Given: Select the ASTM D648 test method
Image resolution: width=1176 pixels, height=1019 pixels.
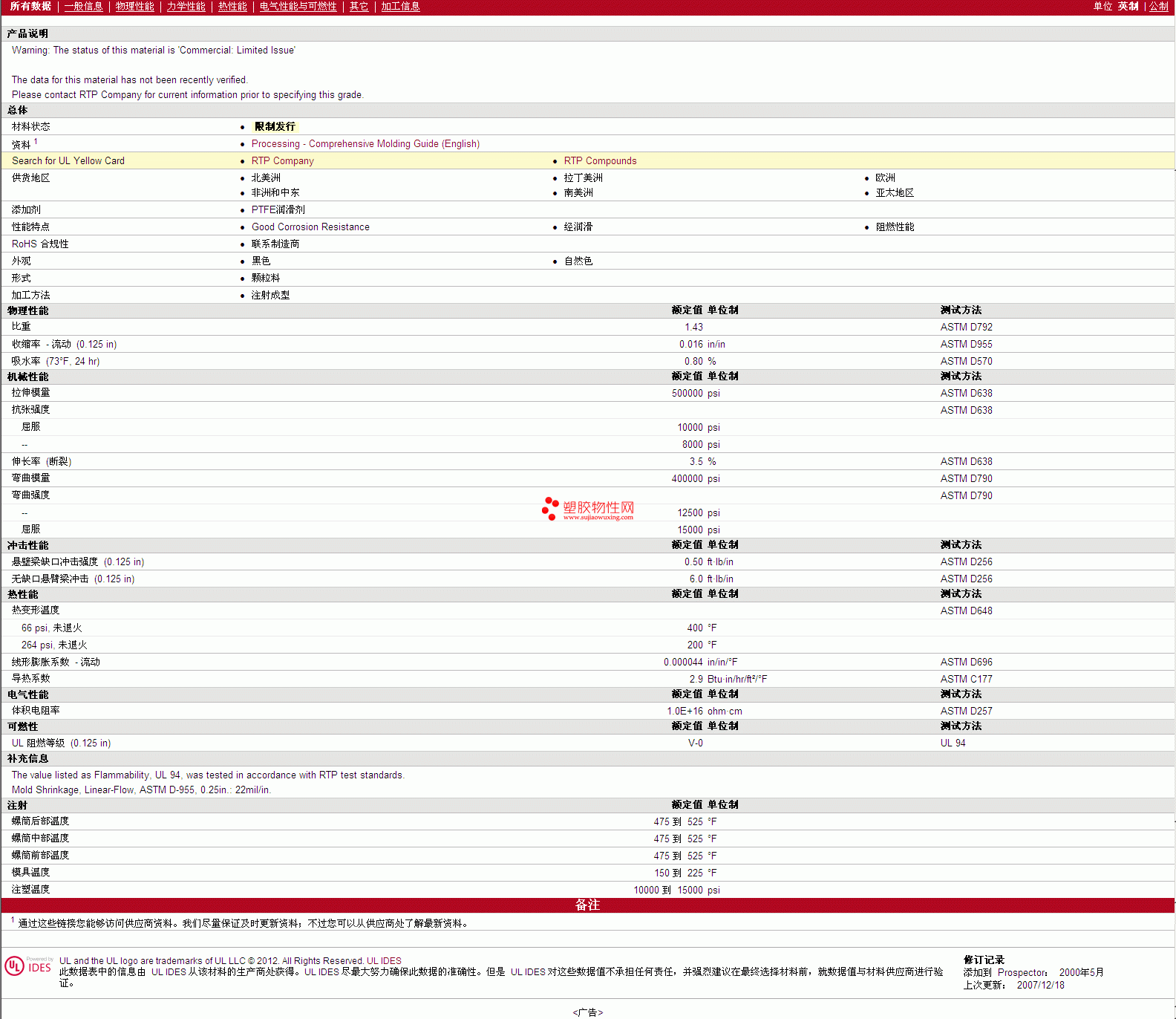Looking at the screenshot, I should click(x=966, y=611).
